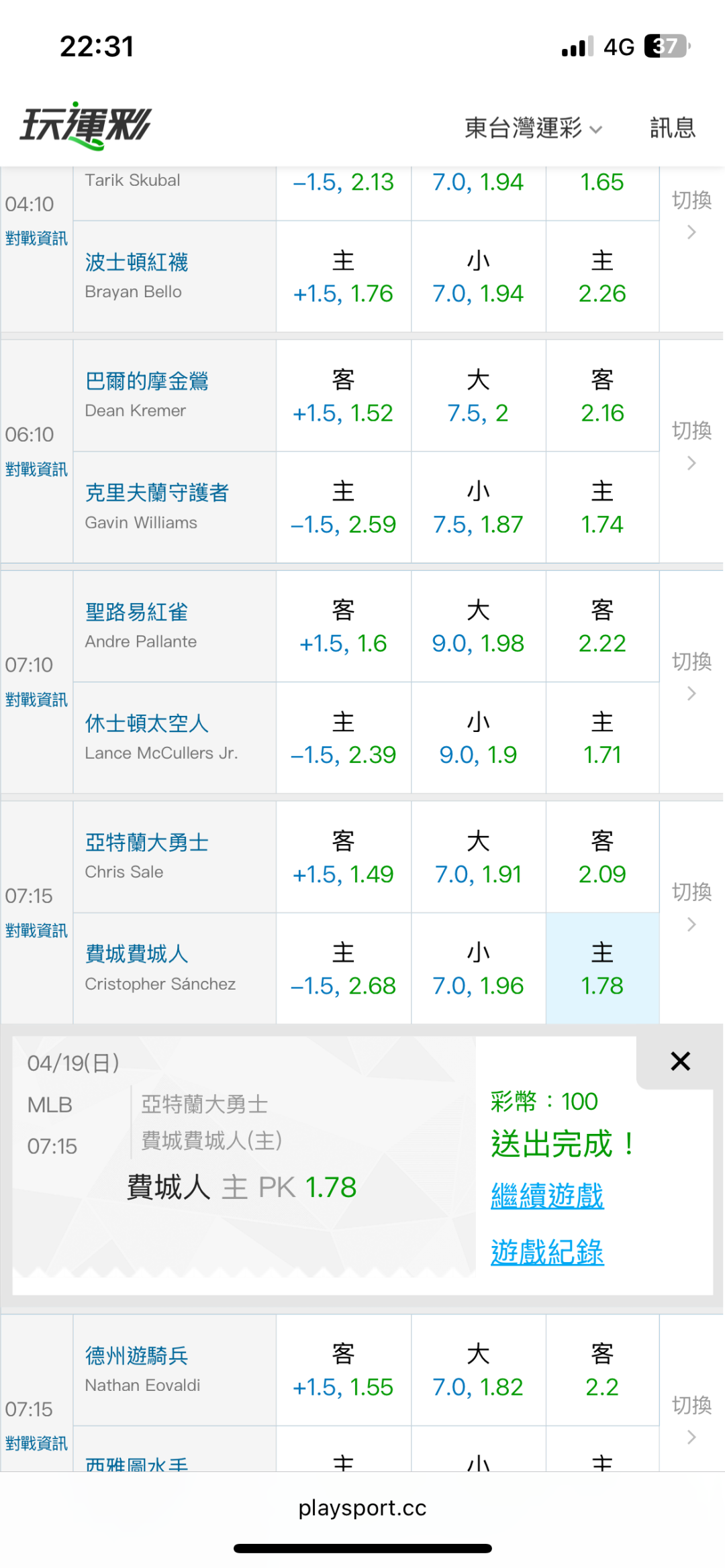Pick Guardians spread -1.5, 2.59
The image size is (725, 1568).
pos(343,508)
